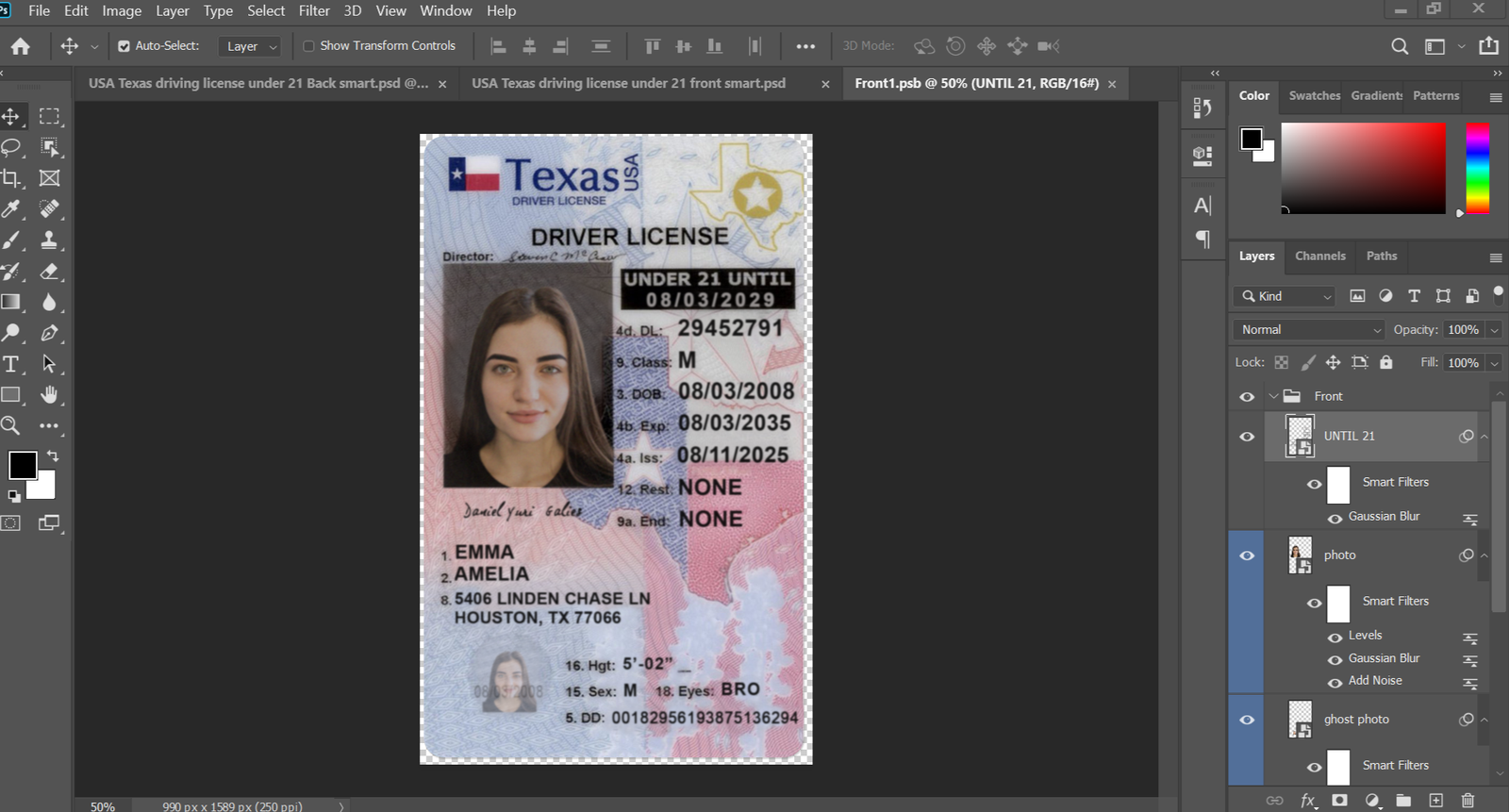Select the Horizontal Type tool

pyautogui.click(x=10, y=364)
